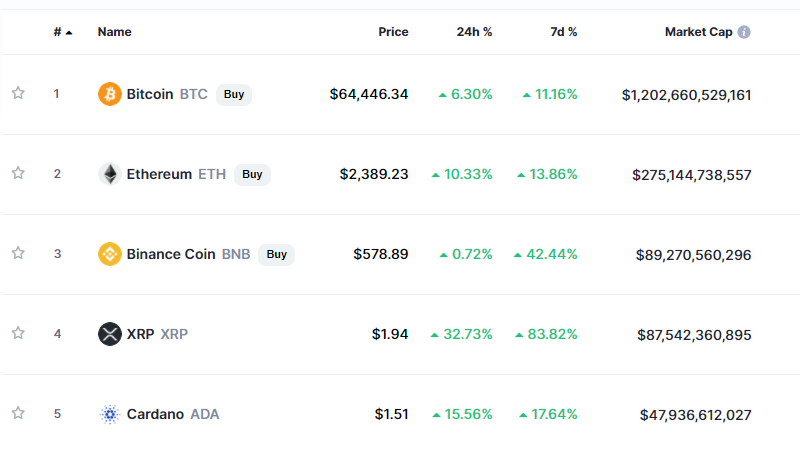Click the Binance Coin logo icon
The height and width of the screenshot is (451, 800).
point(109,254)
